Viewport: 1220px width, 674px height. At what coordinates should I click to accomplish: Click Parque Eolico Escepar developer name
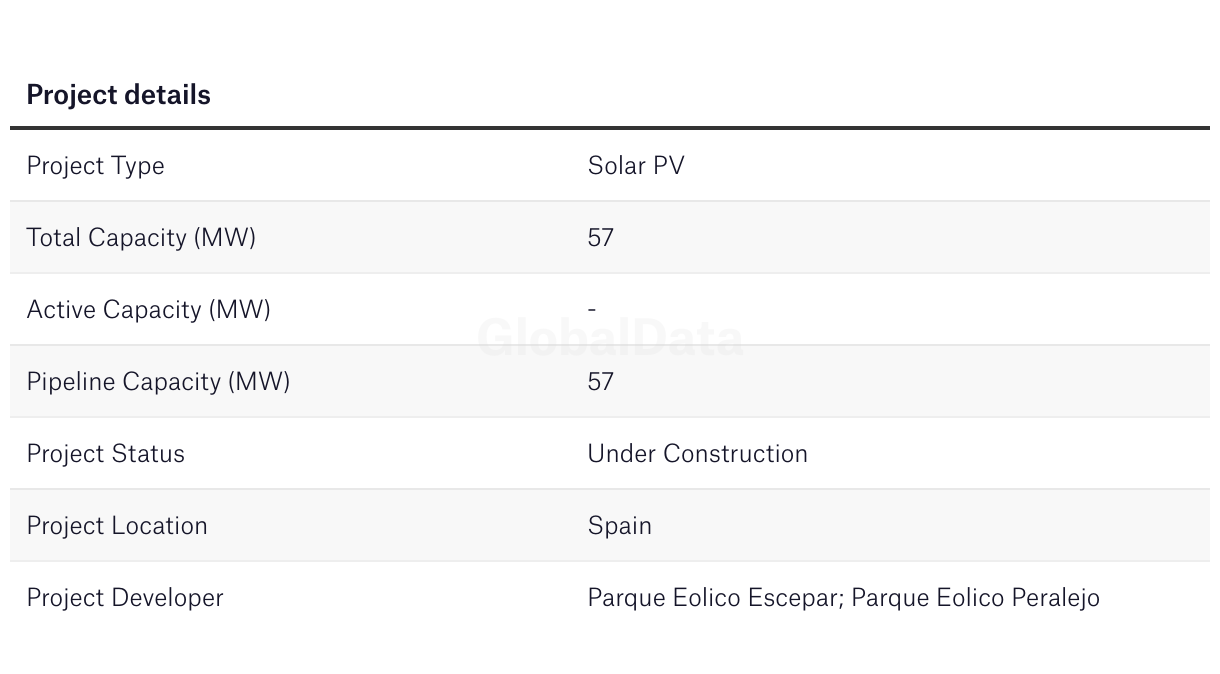(x=715, y=598)
